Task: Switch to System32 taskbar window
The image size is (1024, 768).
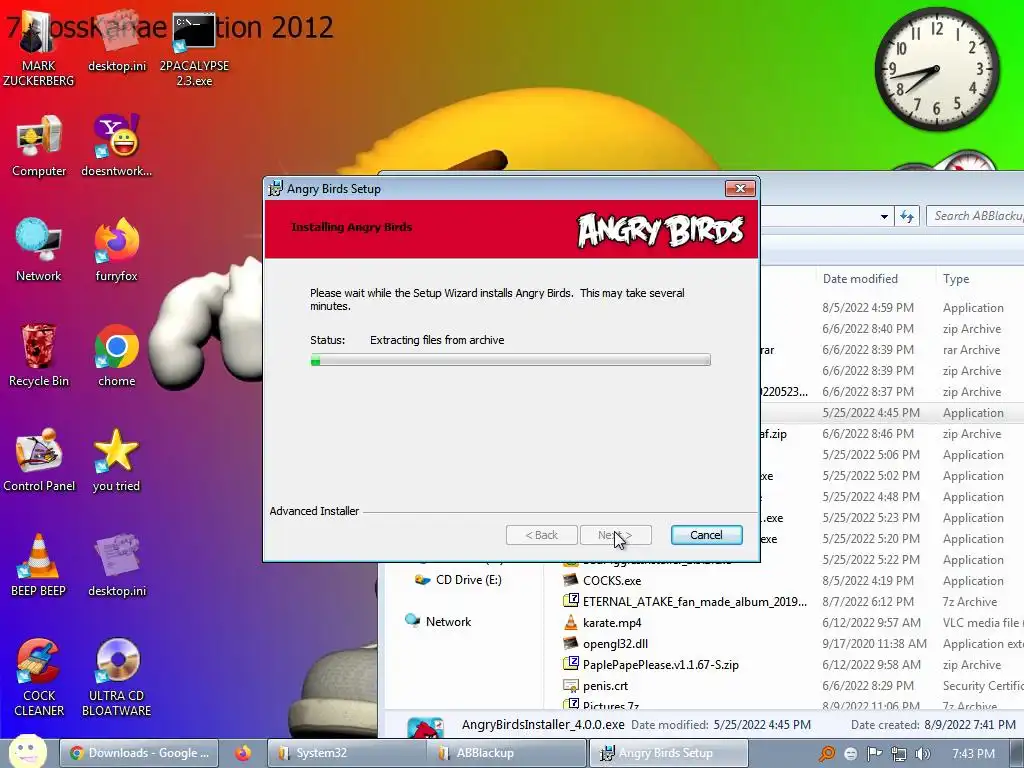Action: coord(345,753)
